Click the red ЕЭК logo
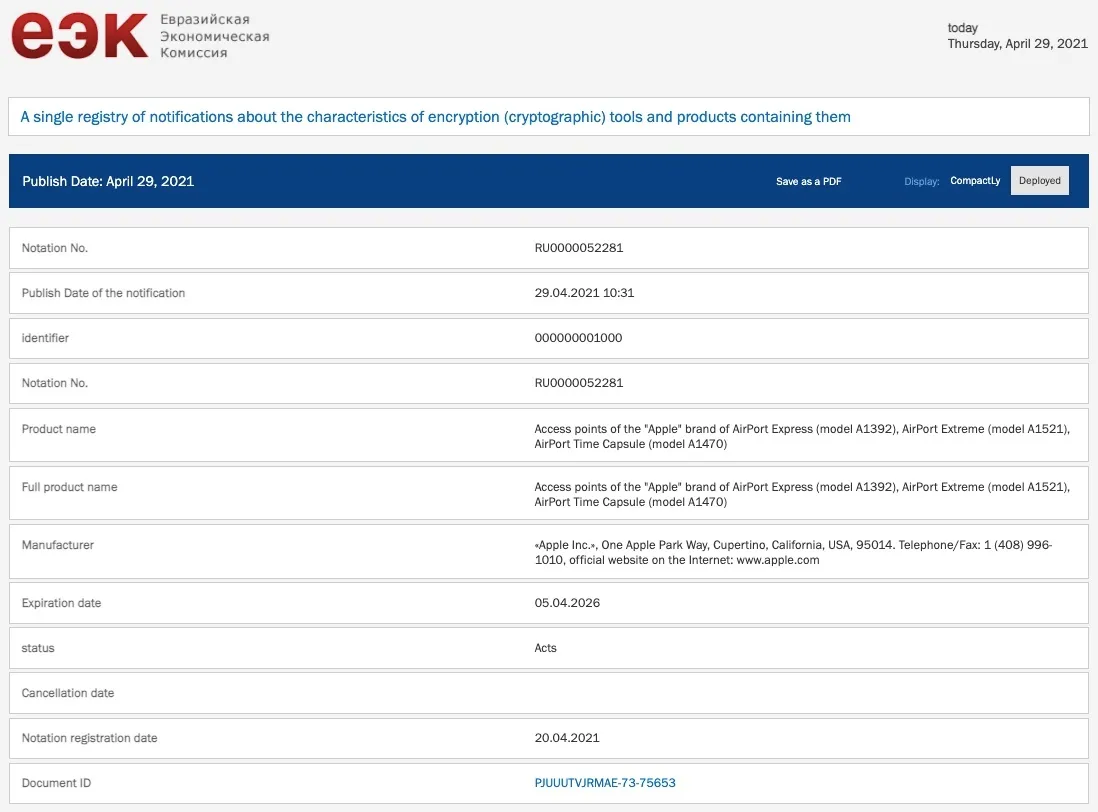Viewport: 1098px width, 812px height. coord(78,36)
